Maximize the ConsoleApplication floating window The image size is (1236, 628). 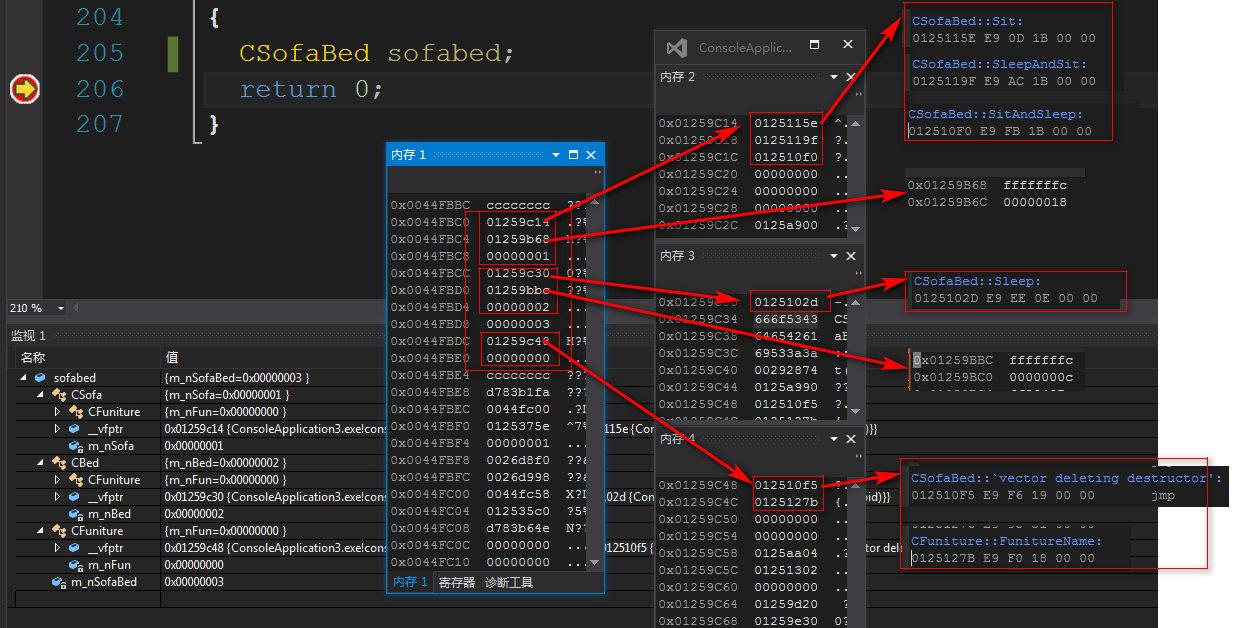(814, 46)
